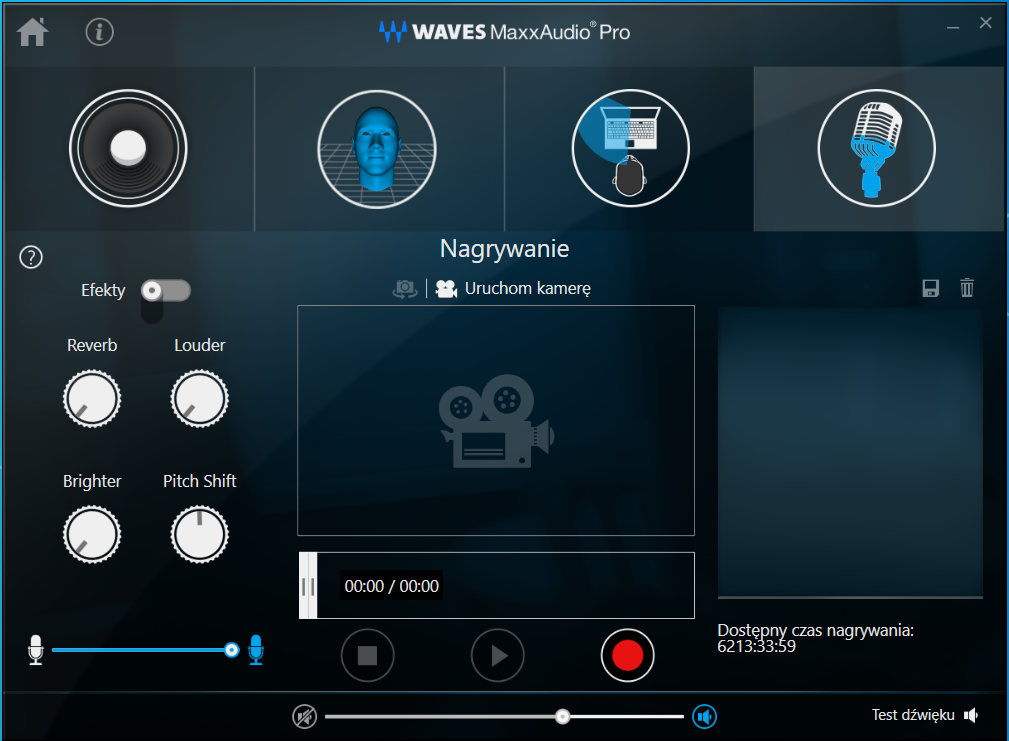Viewport: 1009px width, 741px height.
Task: Click the blue speaker volume icon
Action: pyautogui.click(x=705, y=716)
